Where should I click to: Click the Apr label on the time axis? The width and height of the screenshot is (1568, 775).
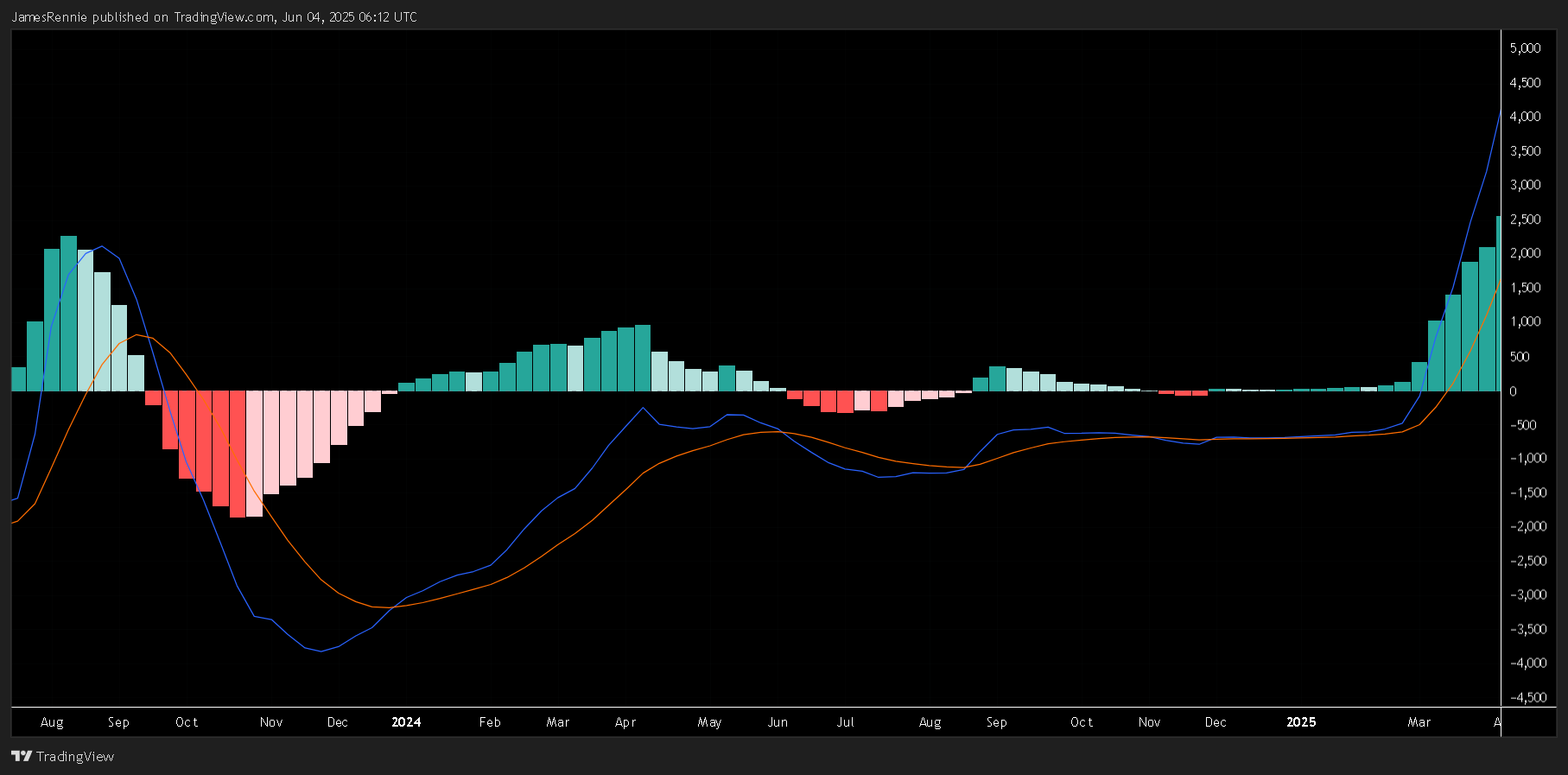625,722
